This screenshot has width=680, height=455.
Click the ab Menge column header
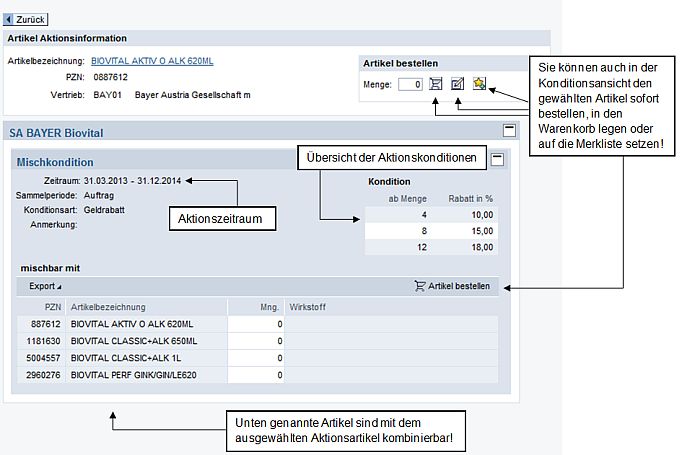click(407, 199)
